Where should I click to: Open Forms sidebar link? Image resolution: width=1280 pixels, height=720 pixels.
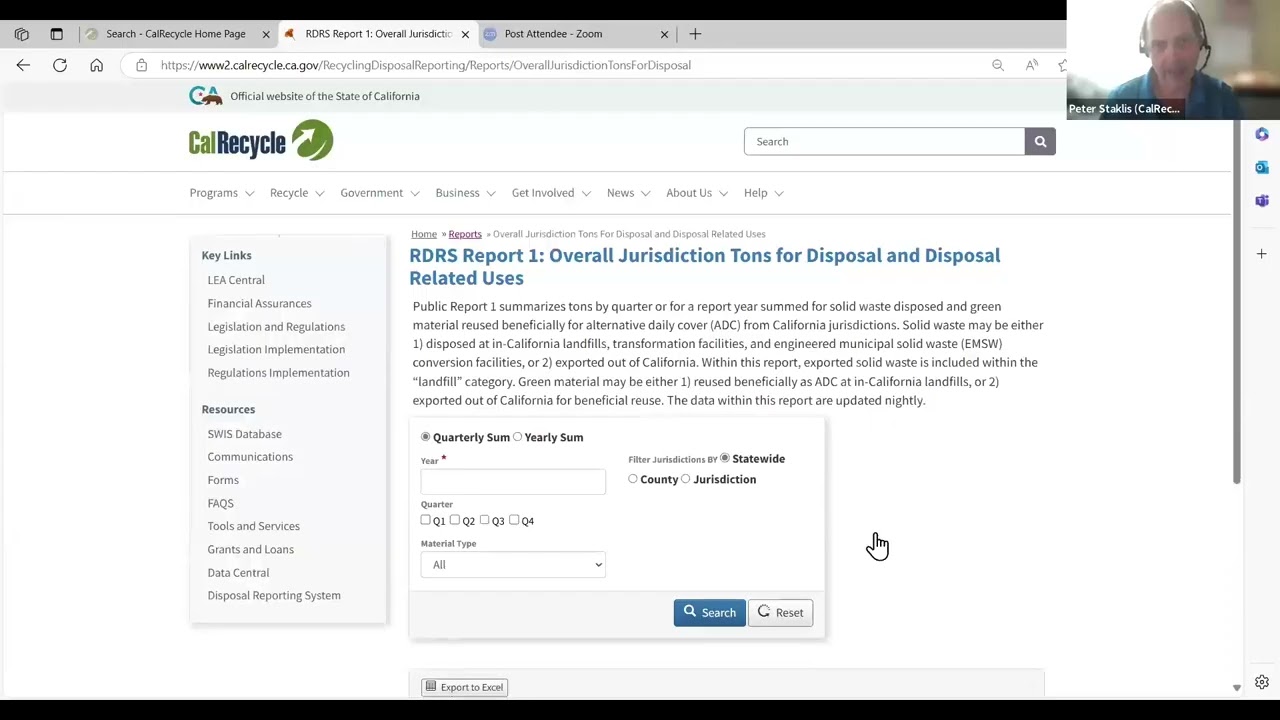(x=223, y=480)
